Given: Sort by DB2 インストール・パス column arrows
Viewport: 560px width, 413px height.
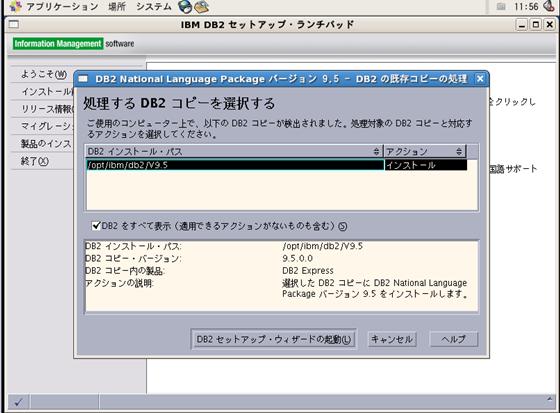Looking at the screenshot, I should tap(376, 151).
